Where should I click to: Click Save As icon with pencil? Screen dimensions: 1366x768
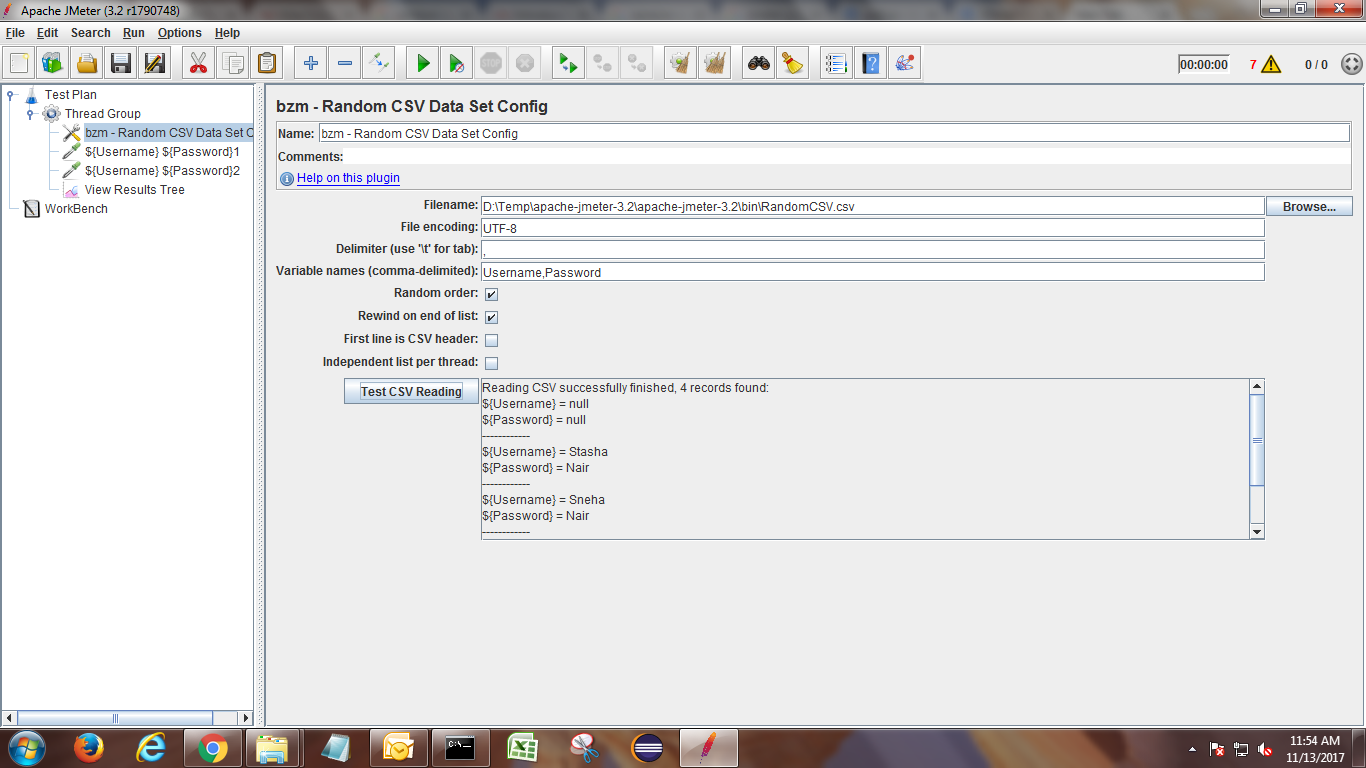(x=155, y=63)
